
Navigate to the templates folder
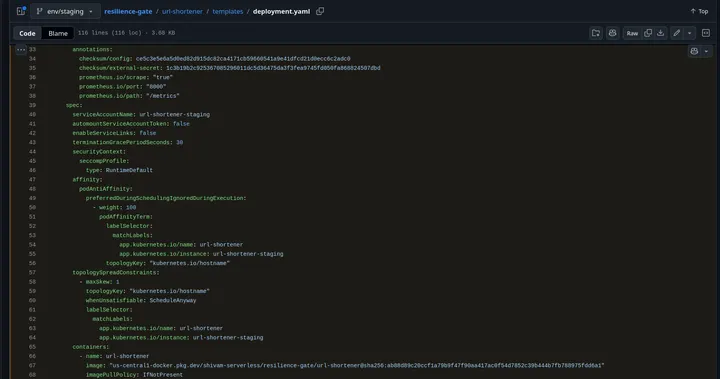pyautogui.click(x=228, y=11)
